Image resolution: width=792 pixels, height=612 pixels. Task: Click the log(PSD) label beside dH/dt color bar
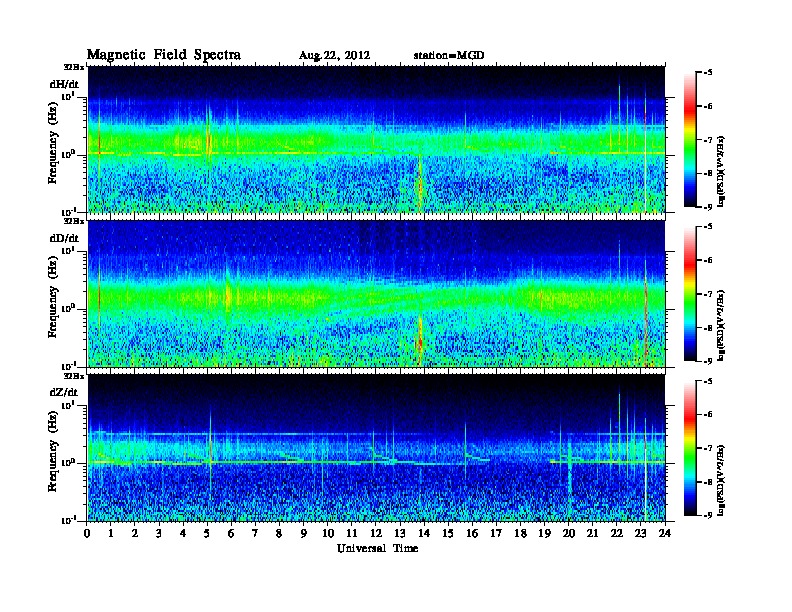pos(722,172)
